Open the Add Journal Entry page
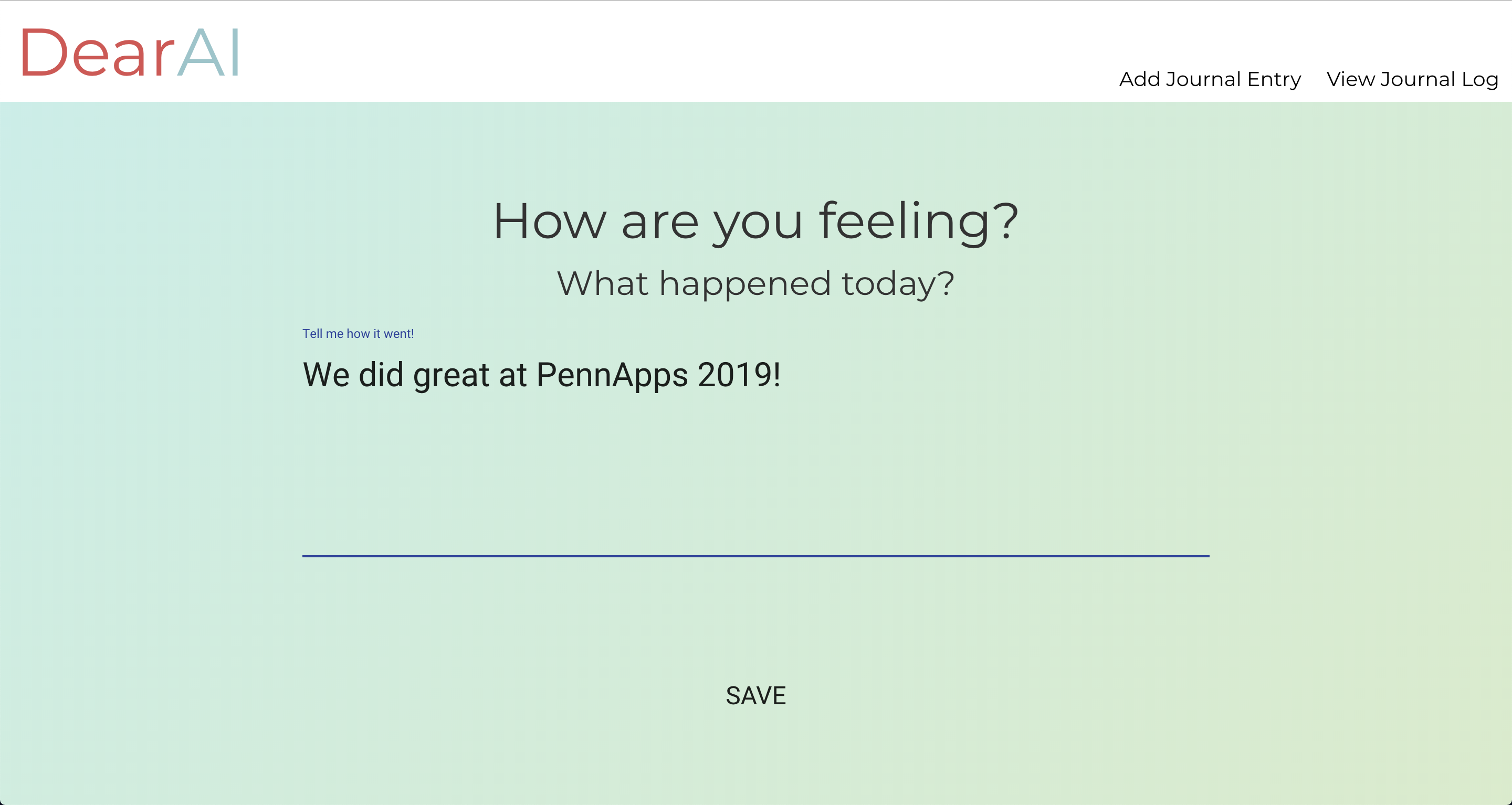 1210,79
